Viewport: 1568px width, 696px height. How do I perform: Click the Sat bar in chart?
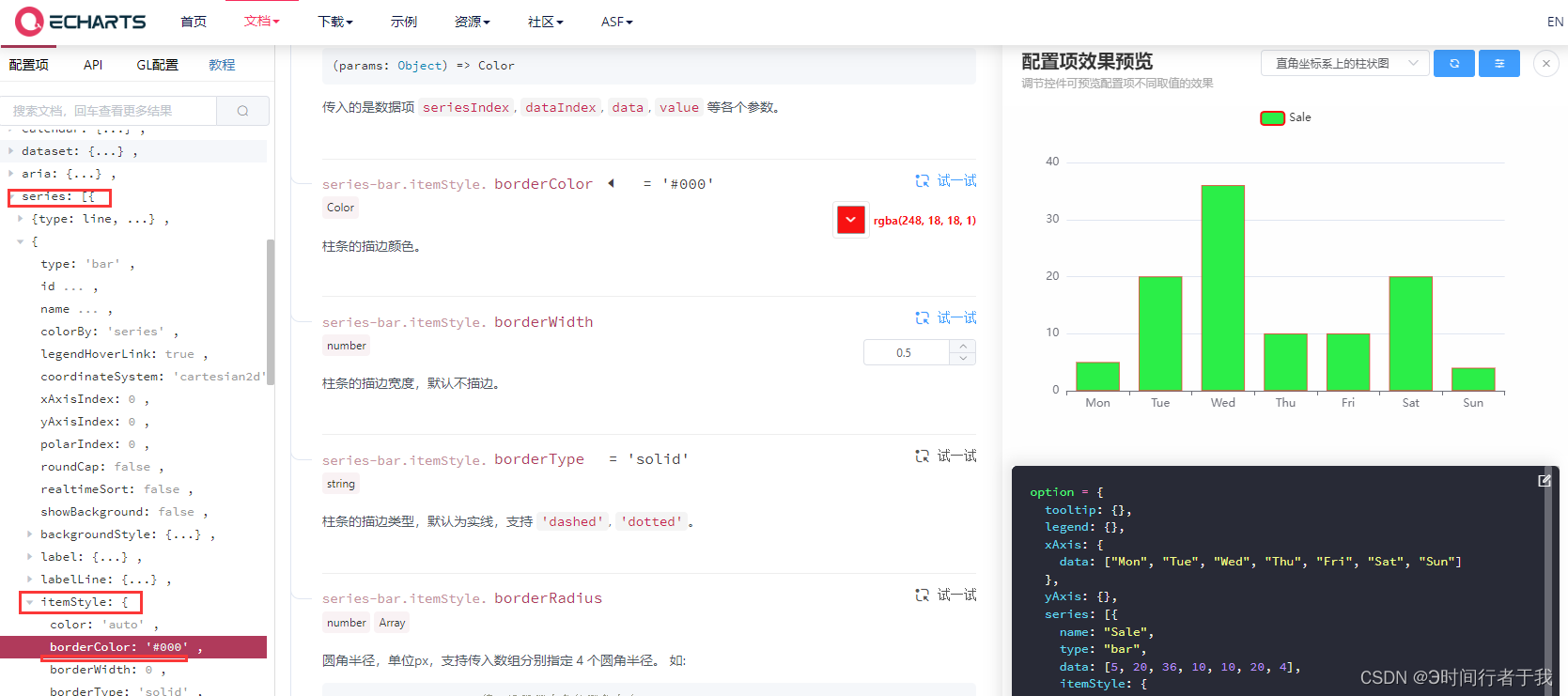pos(1410,333)
